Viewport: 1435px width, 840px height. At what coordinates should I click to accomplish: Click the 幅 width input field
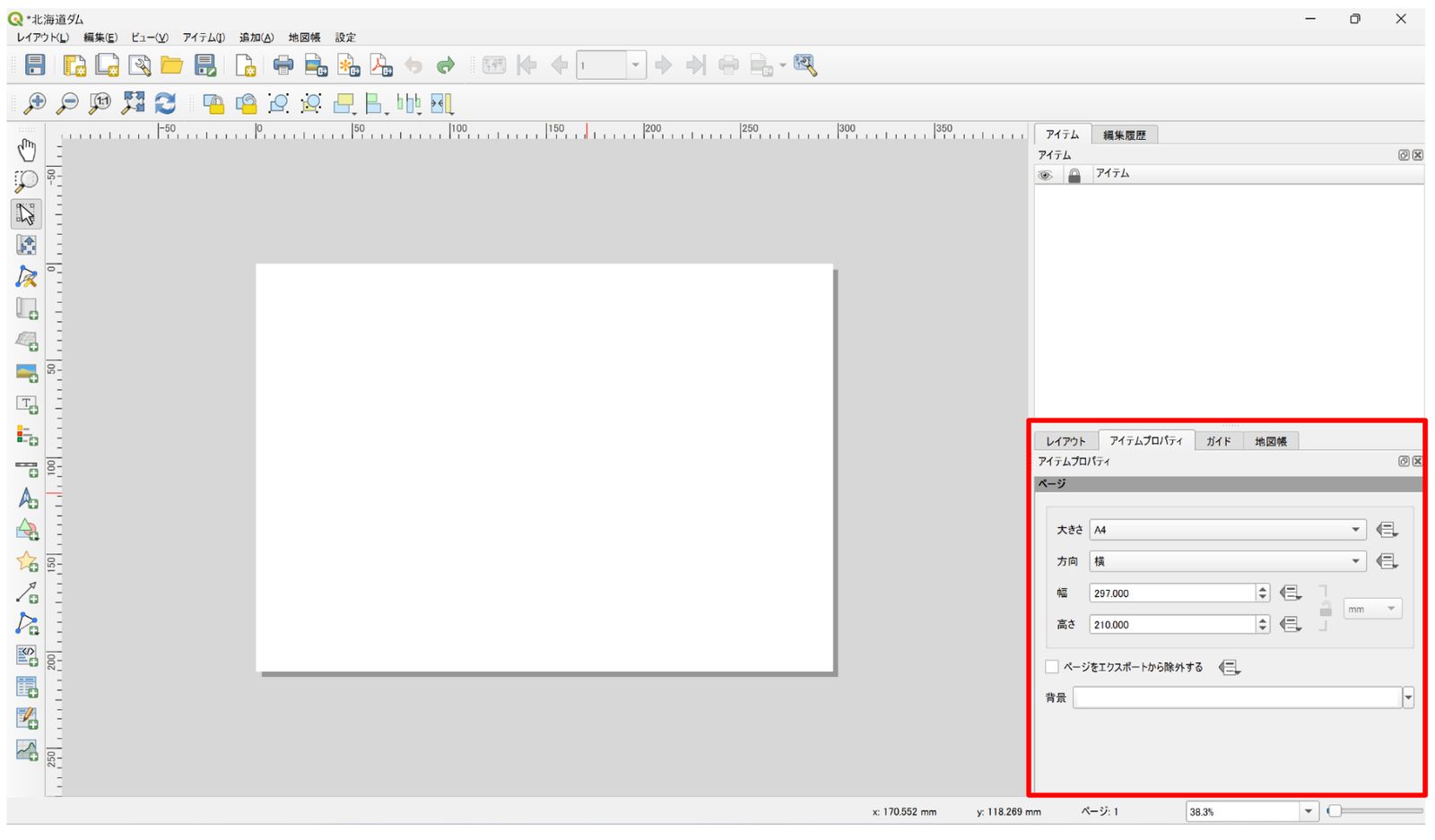(x=1172, y=593)
